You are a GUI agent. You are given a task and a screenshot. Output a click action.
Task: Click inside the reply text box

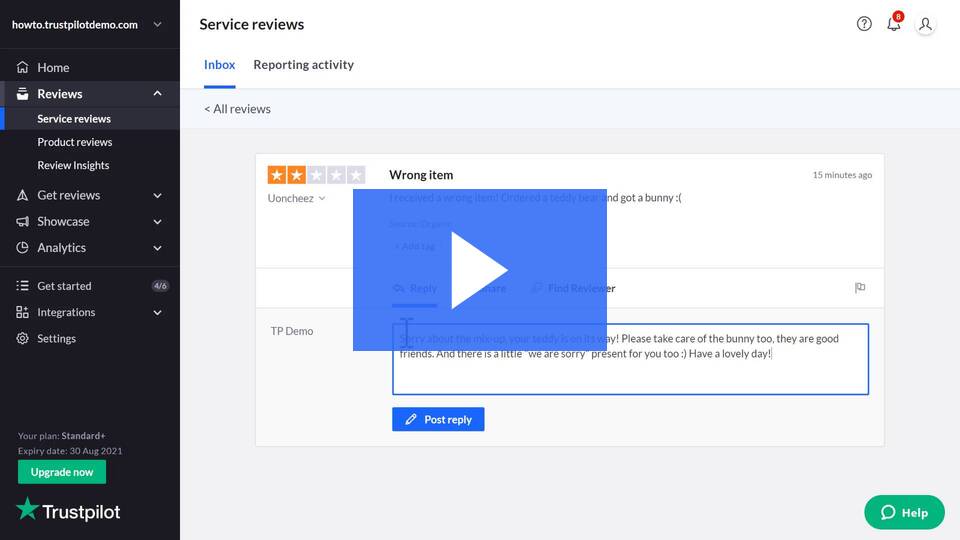[630, 359]
